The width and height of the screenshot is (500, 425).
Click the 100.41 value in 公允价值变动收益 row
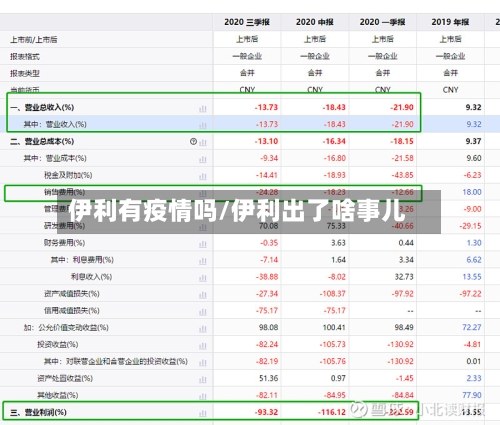(334, 328)
